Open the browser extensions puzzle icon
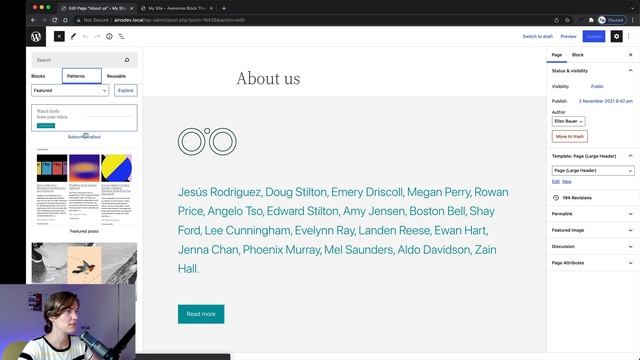The height and width of the screenshot is (360, 640). [591, 20]
